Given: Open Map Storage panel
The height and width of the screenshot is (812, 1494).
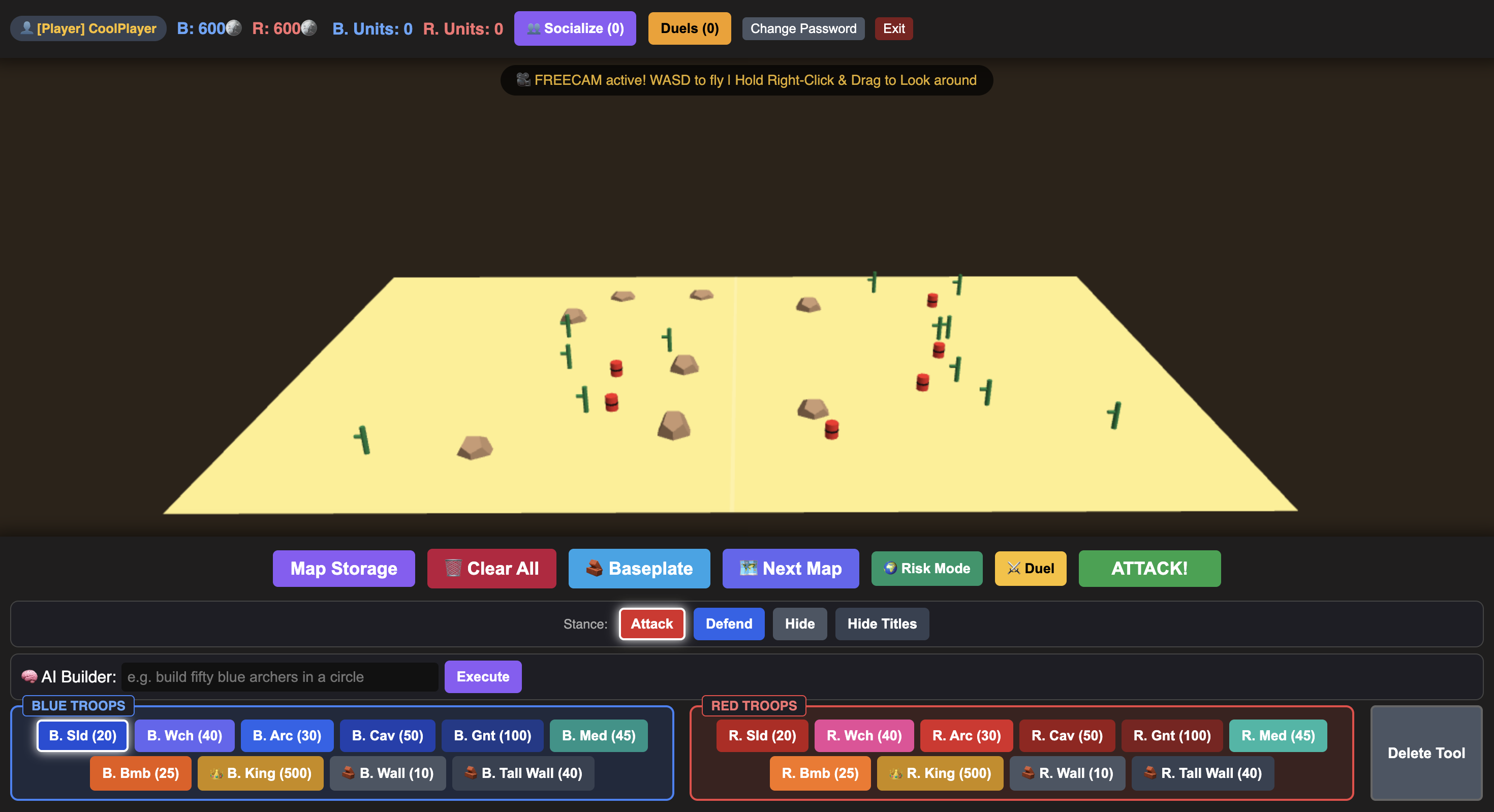Looking at the screenshot, I should pos(344,569).
